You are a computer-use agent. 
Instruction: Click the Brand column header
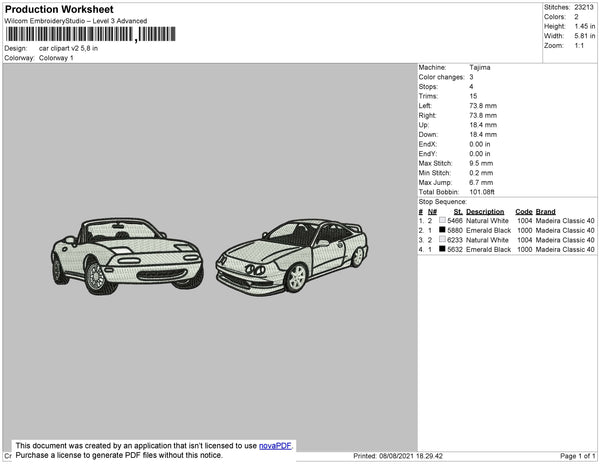(x=545, y=211)
